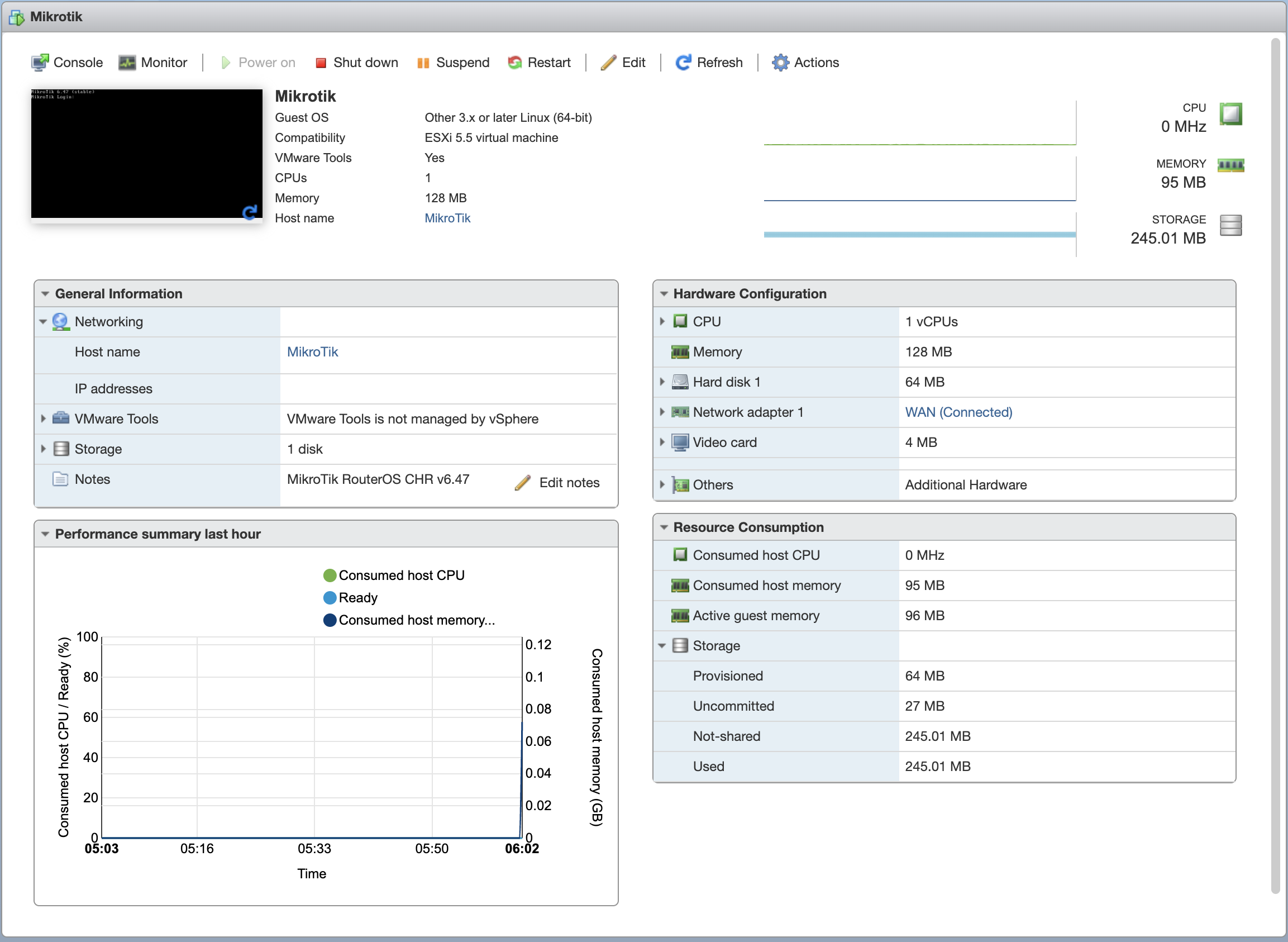Click the memory stick icon beside 95 MB
The image size is (1288, 942).
(1231, 165)
